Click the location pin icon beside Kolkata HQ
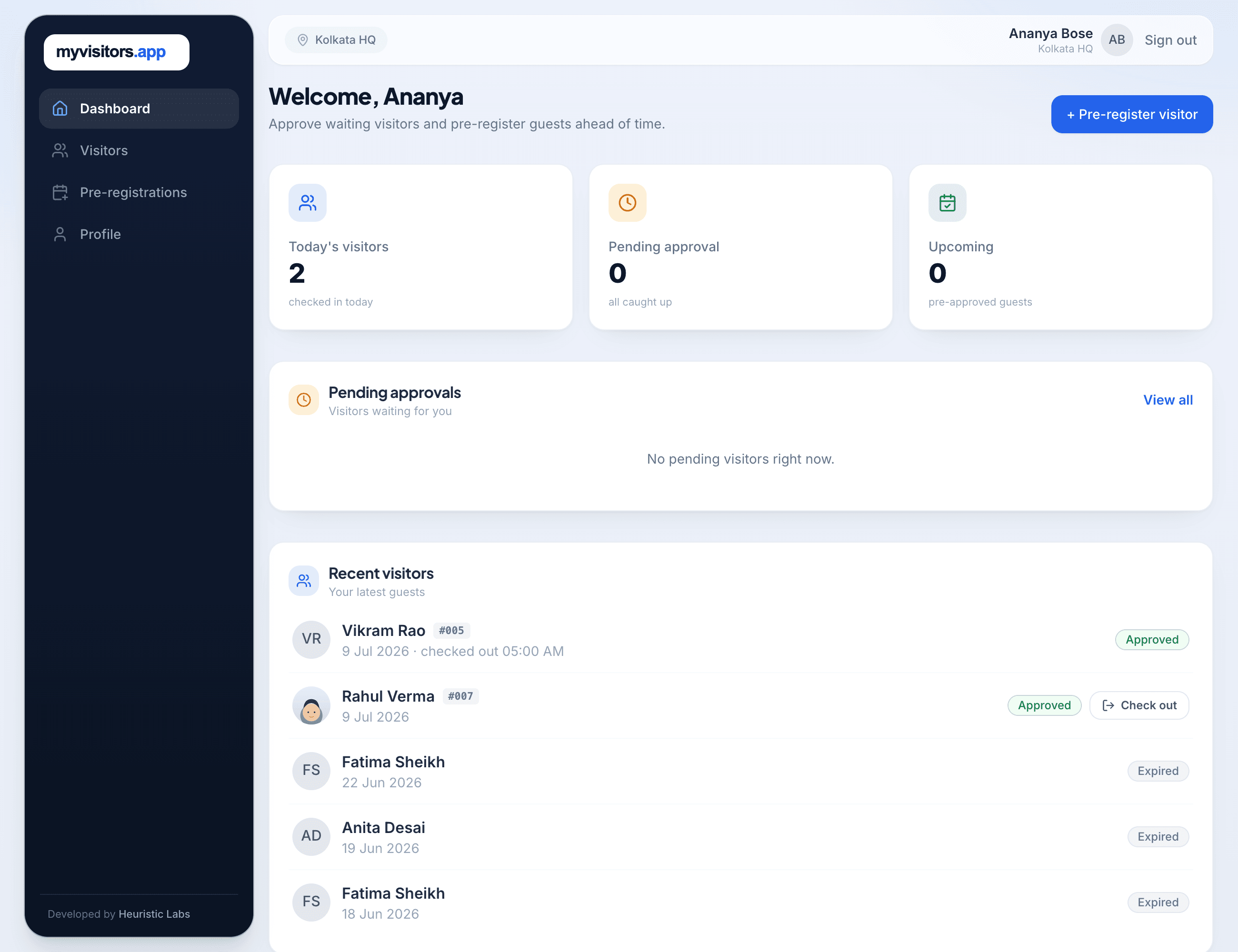1238x952 pixels. pos(303,40)
